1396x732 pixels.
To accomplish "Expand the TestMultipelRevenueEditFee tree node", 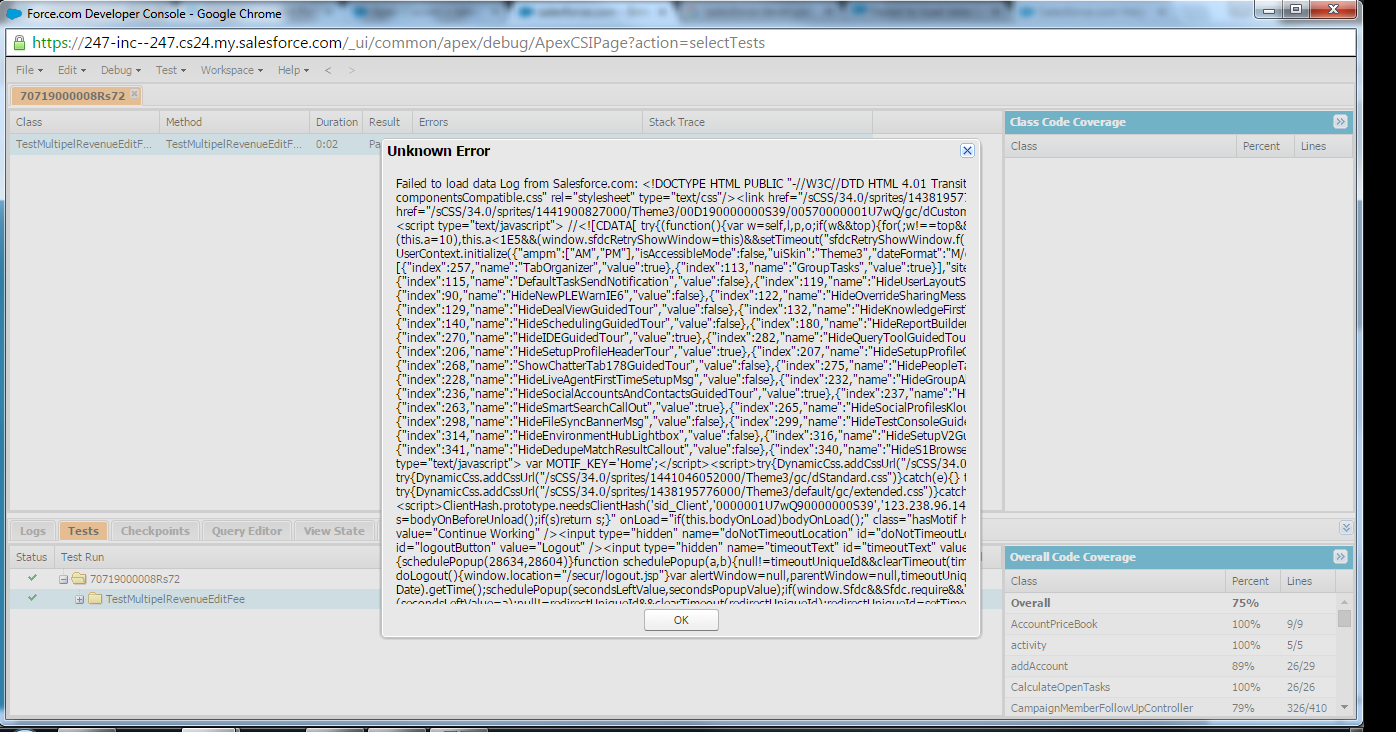I will (x=80, y=599).
